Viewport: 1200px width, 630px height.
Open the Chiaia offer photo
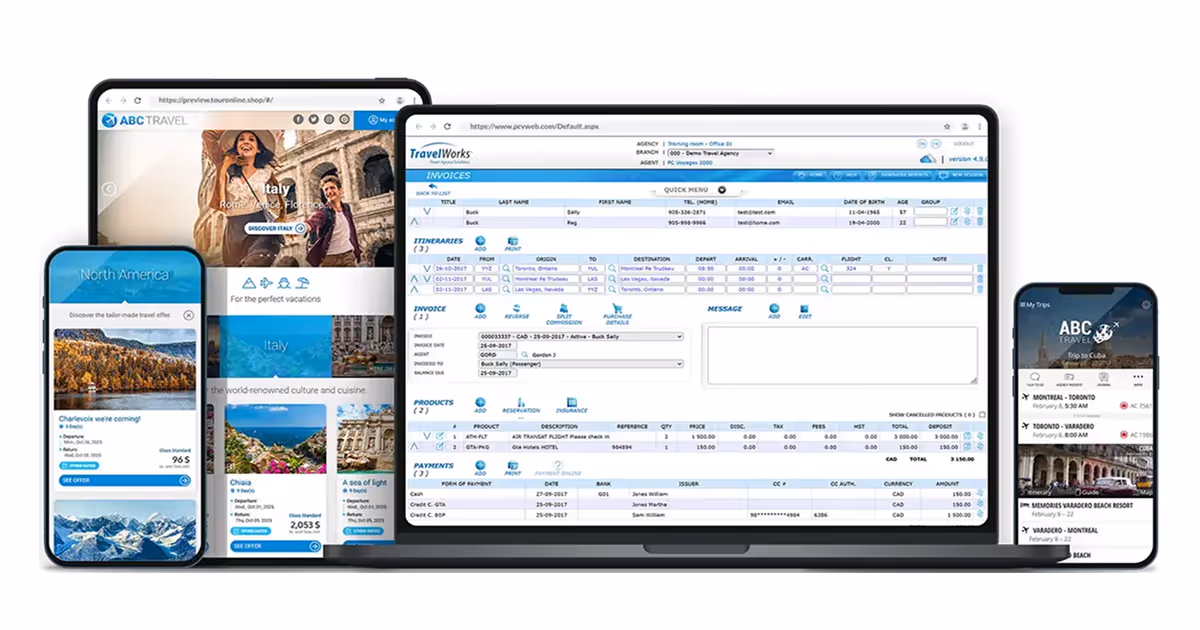[275, 438]
